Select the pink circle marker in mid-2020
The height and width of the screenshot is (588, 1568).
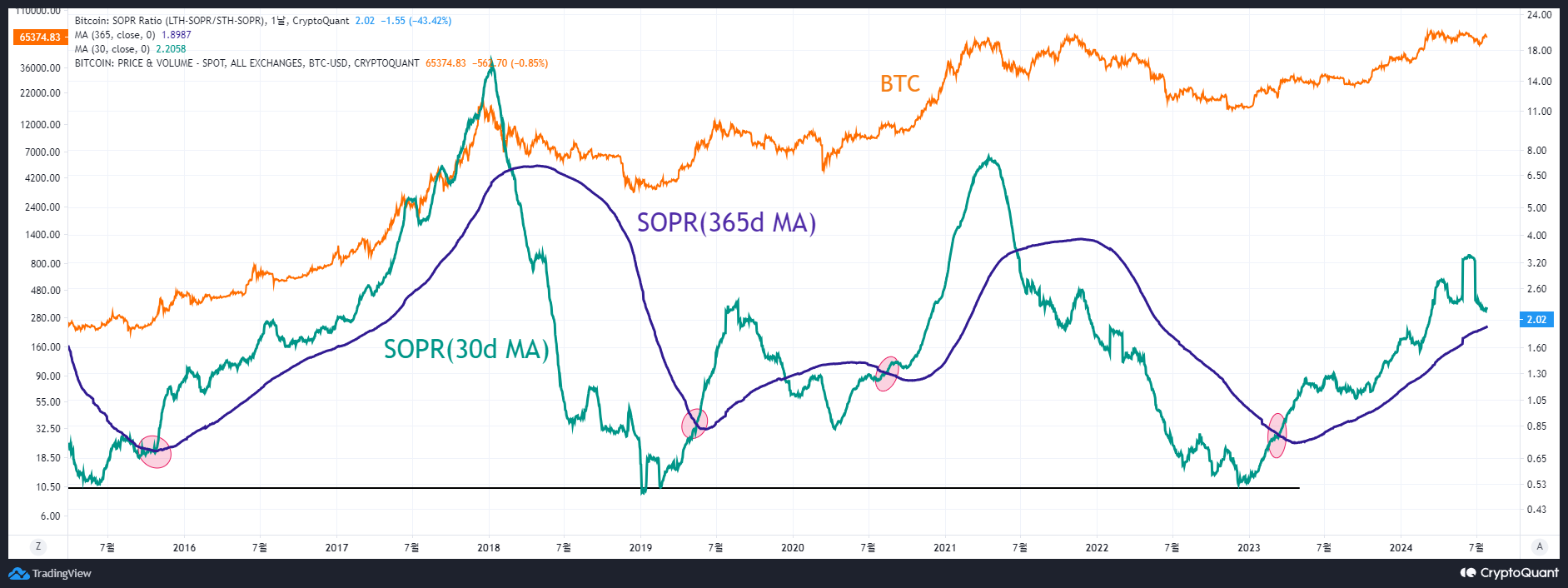pyautogui.click(x=888, y=374)
